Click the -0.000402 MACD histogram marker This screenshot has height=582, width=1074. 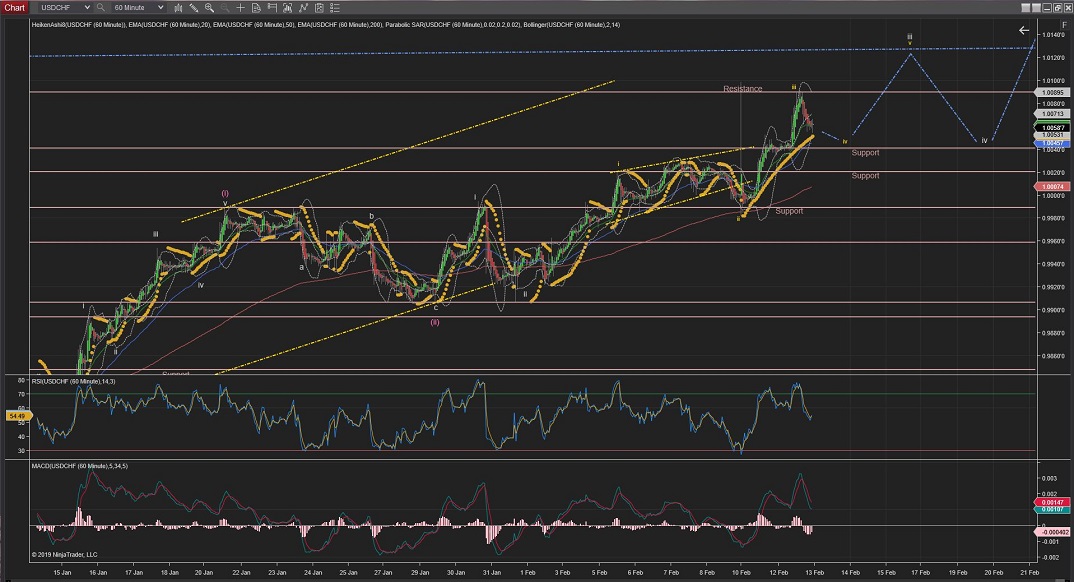tap(1052, 532)
